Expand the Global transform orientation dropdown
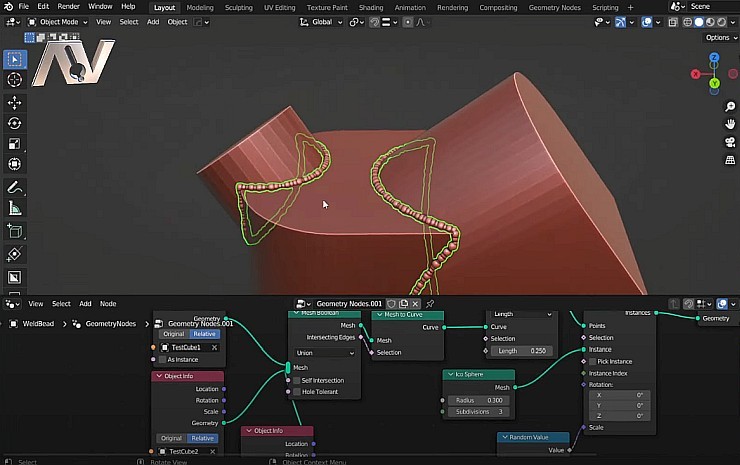 coord(326,21)
